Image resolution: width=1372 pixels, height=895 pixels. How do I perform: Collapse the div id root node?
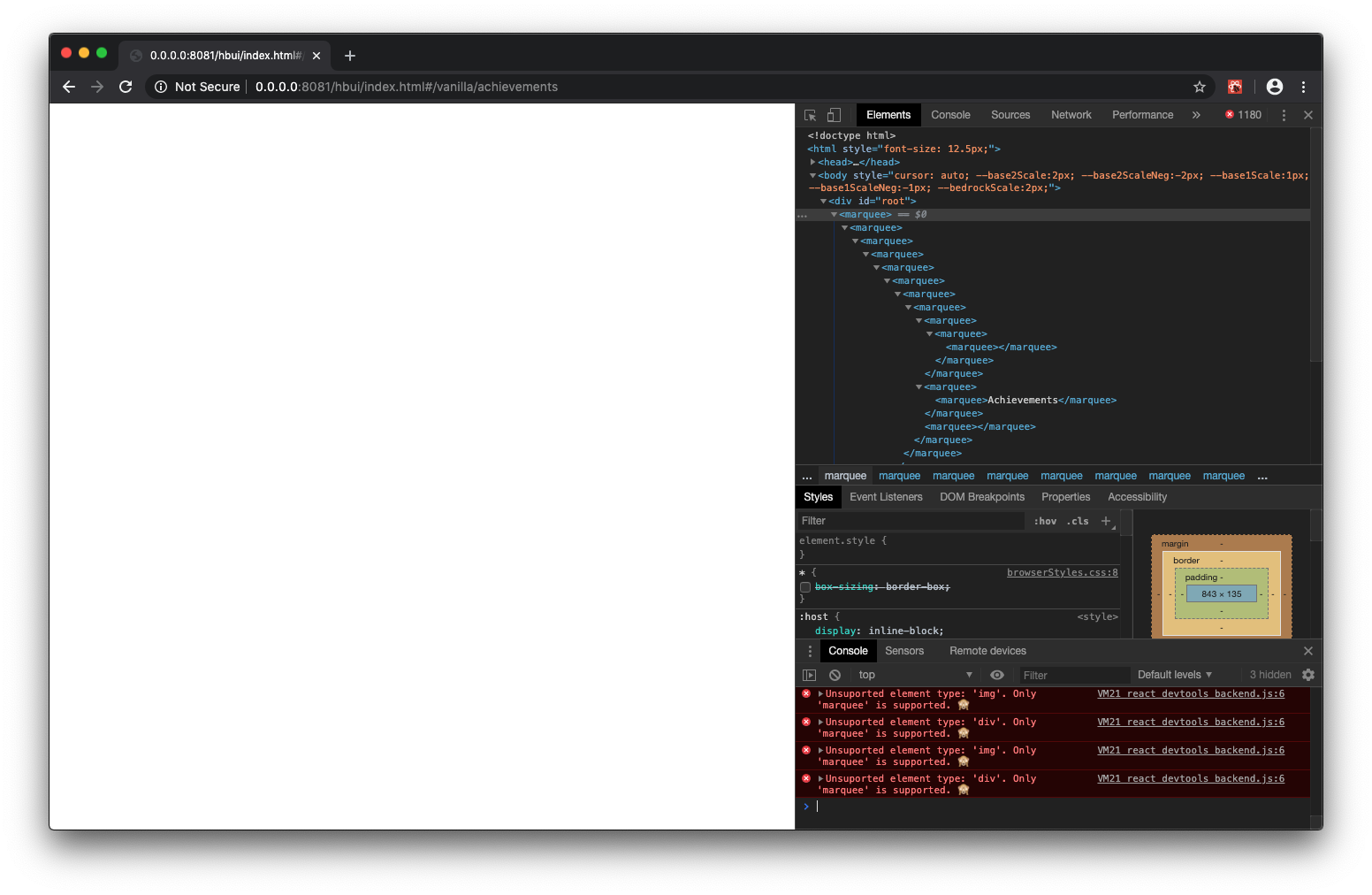tap(823, 202)
